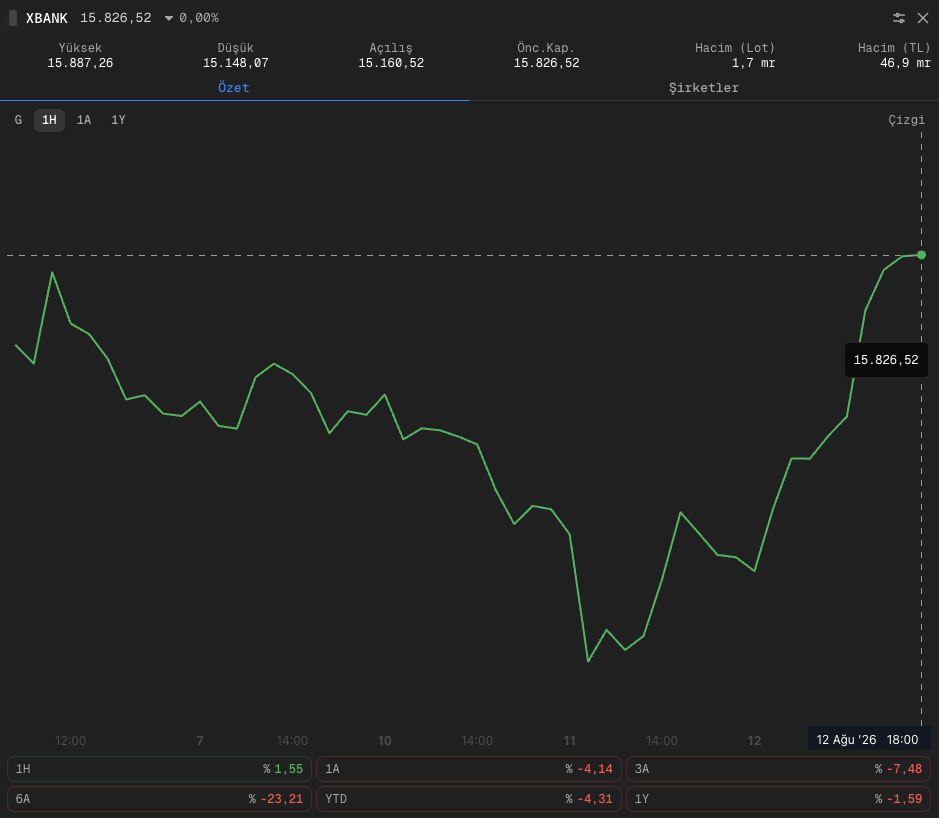939x818 pixels.
Task: Click the Açılış value 15.160,52
Action: point(391,63)
